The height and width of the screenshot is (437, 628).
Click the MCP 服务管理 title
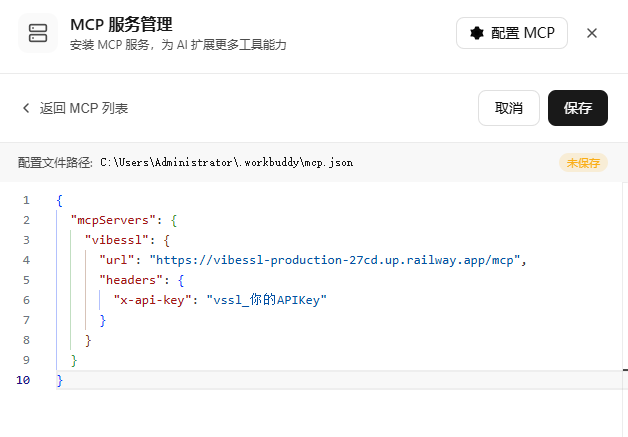121,25
